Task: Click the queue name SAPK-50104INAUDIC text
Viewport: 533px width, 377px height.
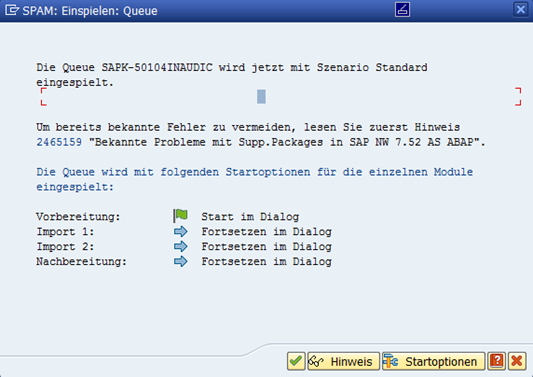Action: (x=157, y=67)
